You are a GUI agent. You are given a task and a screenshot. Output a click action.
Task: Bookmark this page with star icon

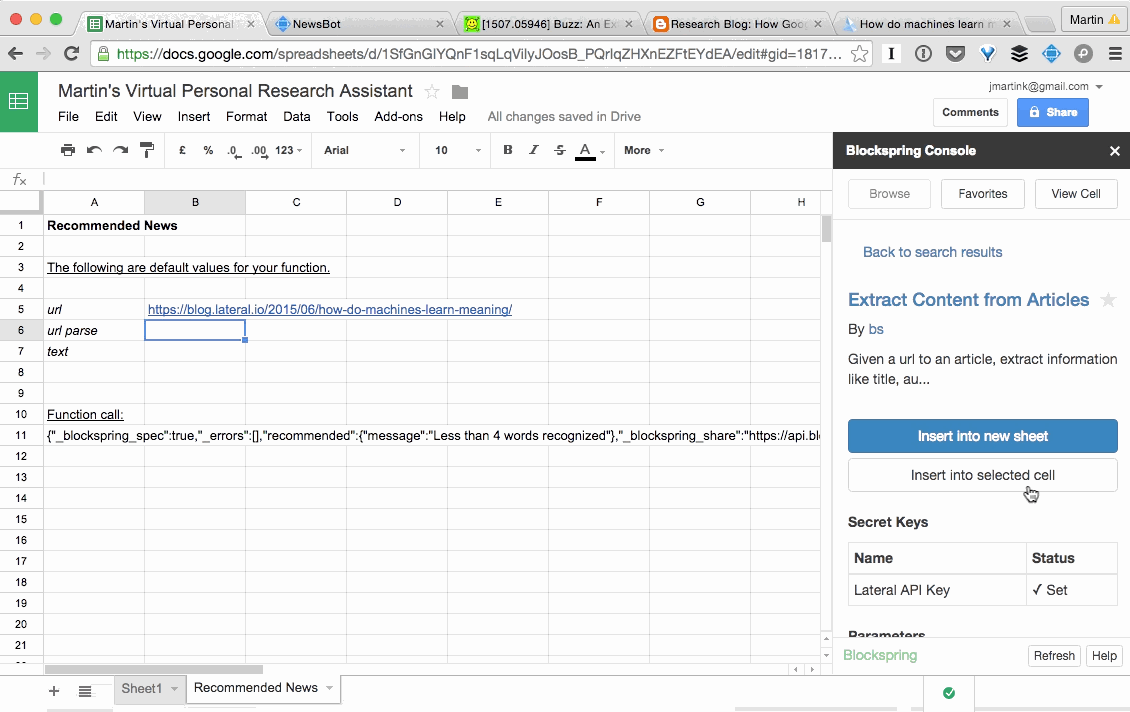859,53
